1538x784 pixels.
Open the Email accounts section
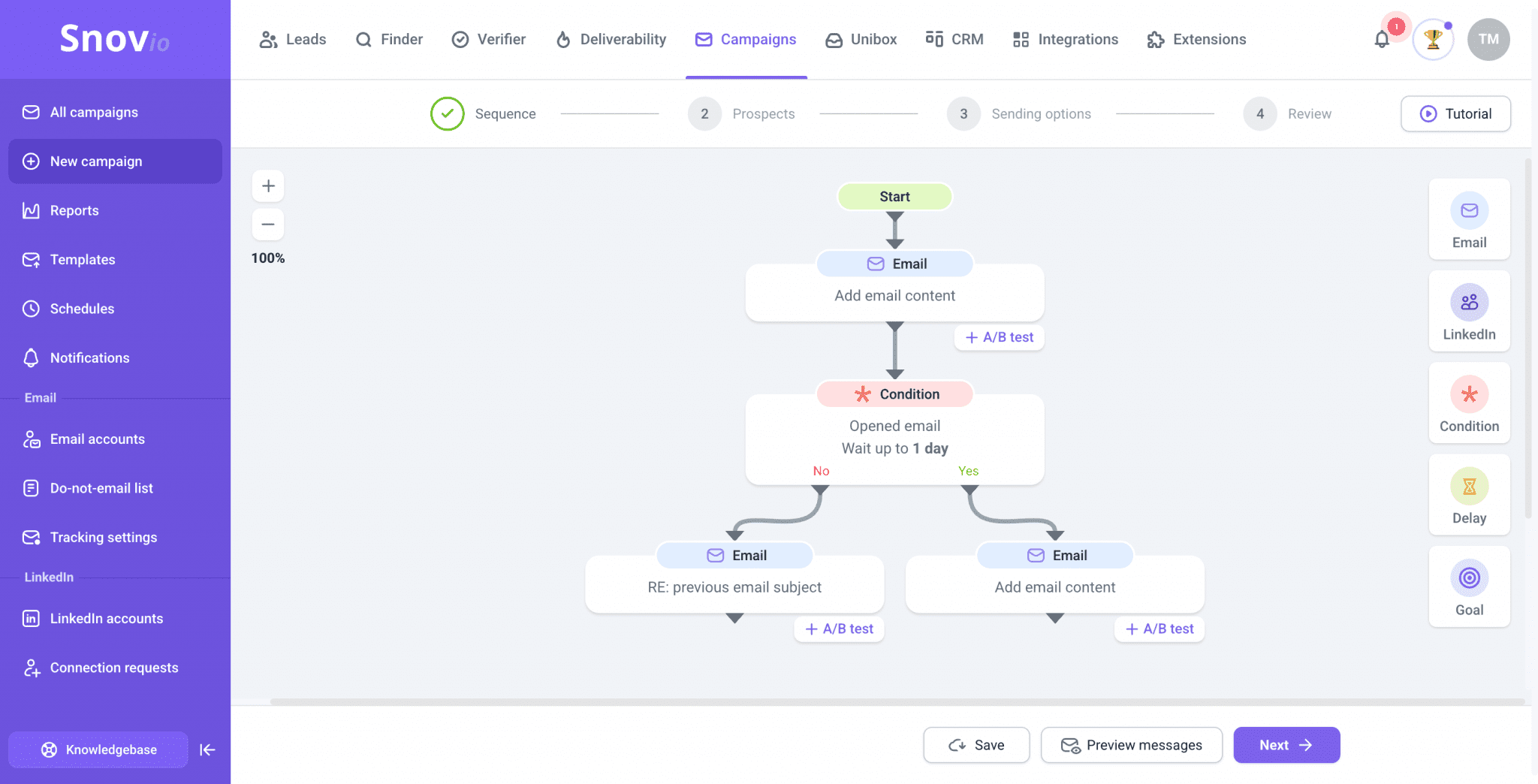point(97,439)
